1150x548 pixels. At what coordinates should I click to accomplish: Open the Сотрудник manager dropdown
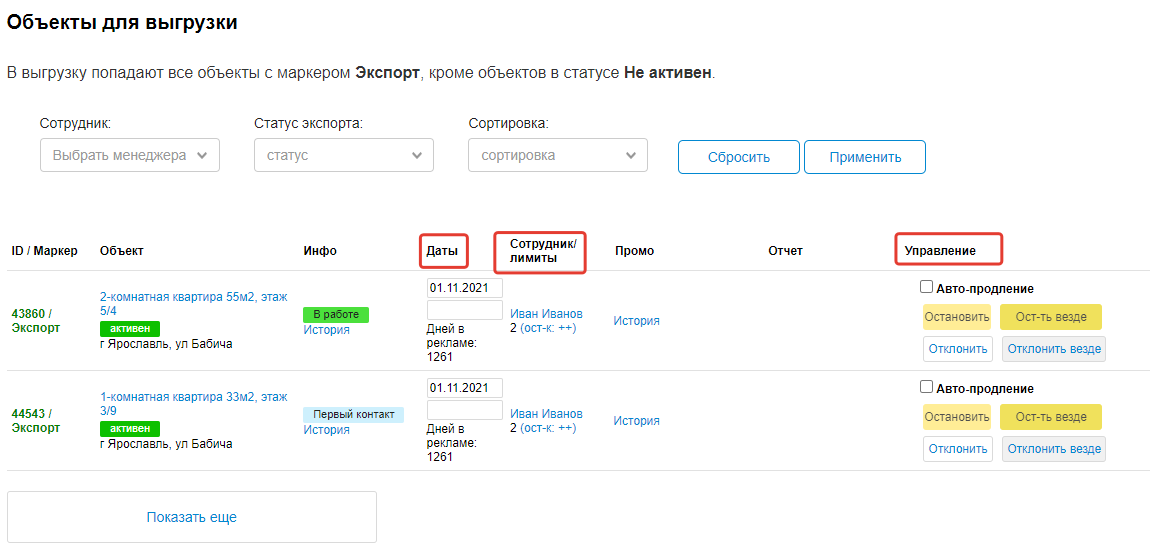pyautogui.click(x=129, y=155)
